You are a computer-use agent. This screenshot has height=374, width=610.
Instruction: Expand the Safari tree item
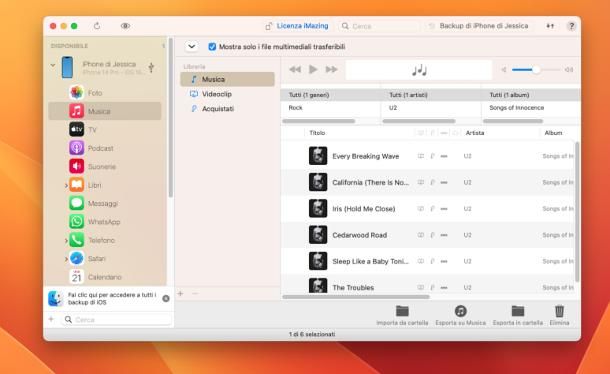[x=66, y=259]
